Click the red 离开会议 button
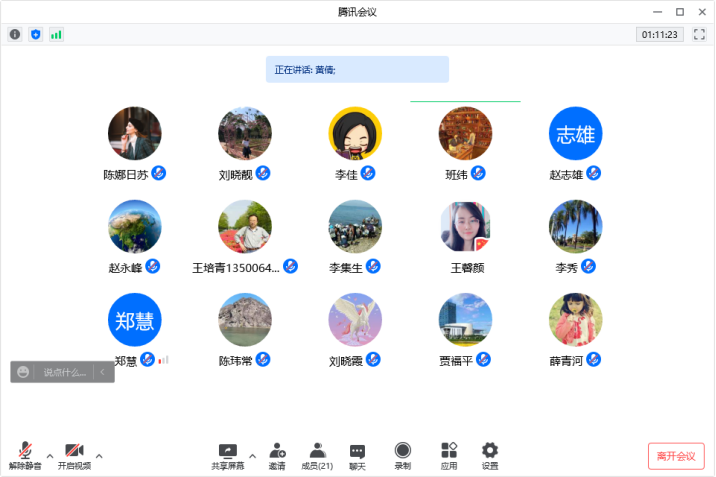Image resolution: width=716 pixels, height=477 pixels. [676, 456]
